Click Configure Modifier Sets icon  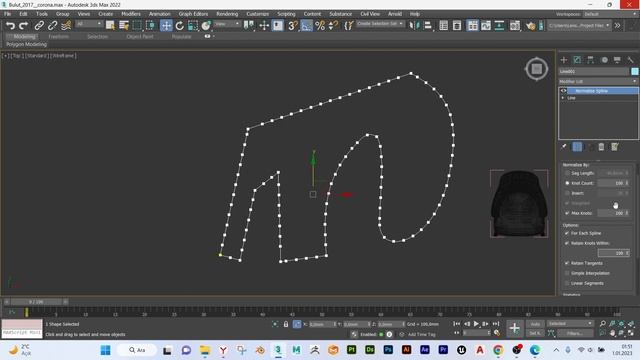click(615, 147)
